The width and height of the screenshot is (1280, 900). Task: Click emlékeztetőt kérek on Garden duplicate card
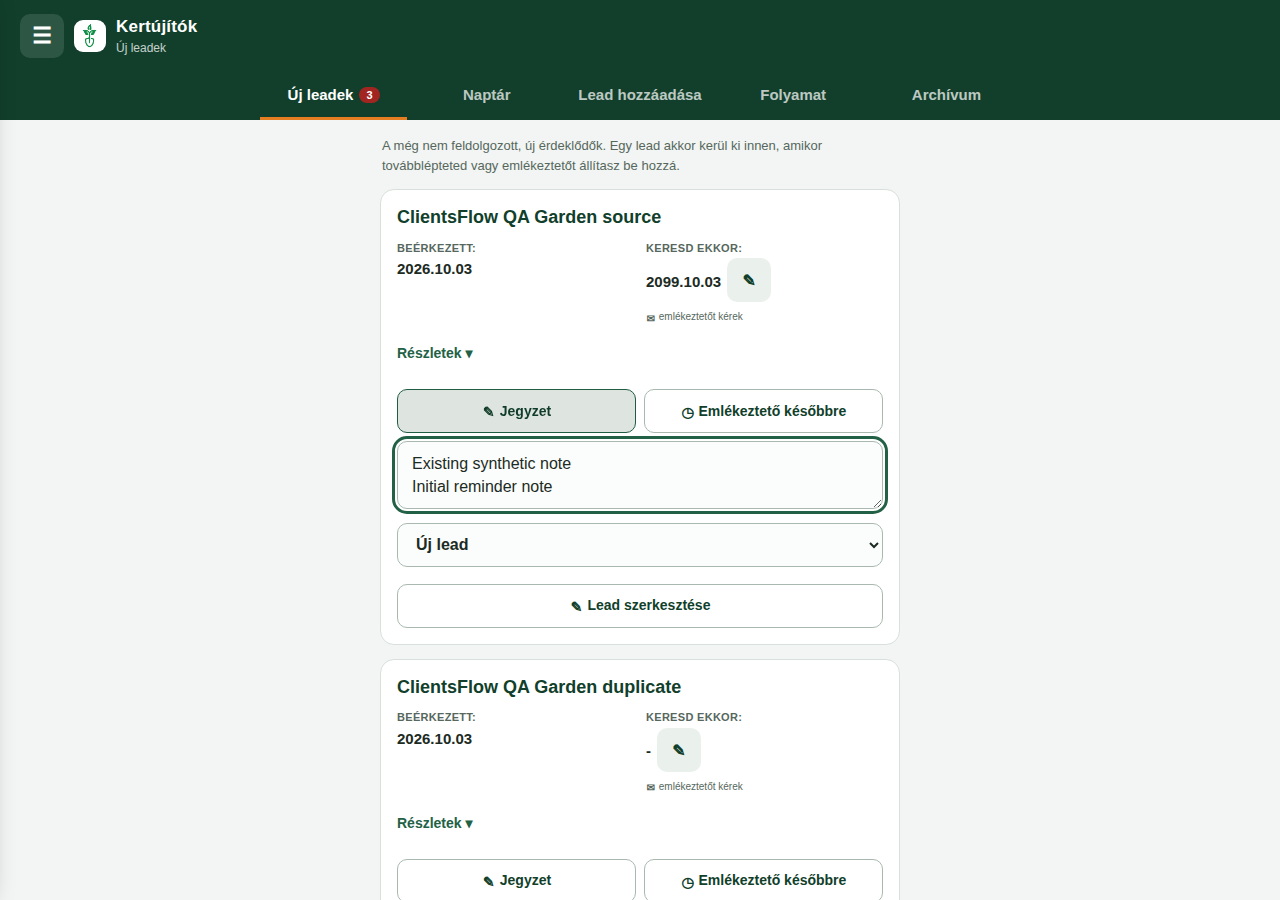point(695,787)
